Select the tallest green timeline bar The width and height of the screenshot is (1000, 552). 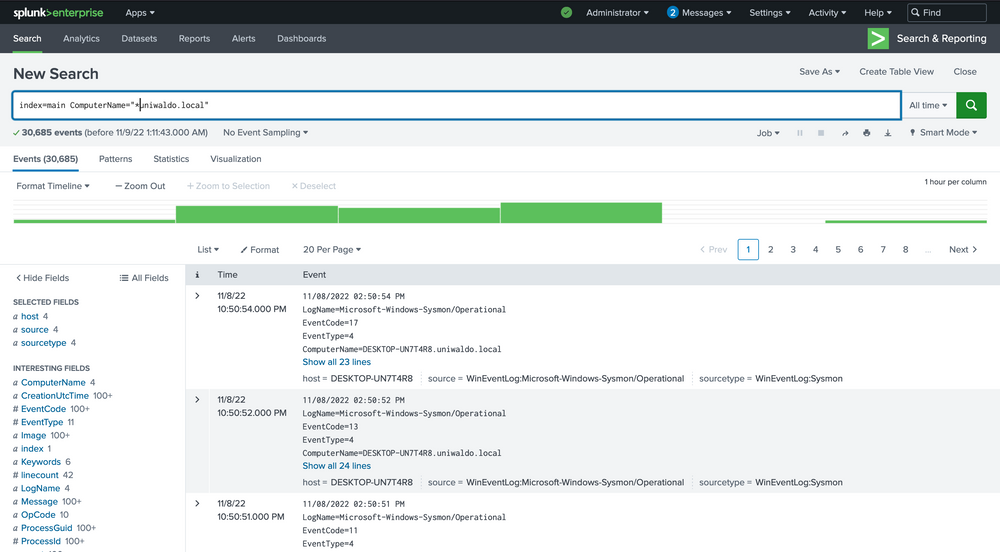581,213
